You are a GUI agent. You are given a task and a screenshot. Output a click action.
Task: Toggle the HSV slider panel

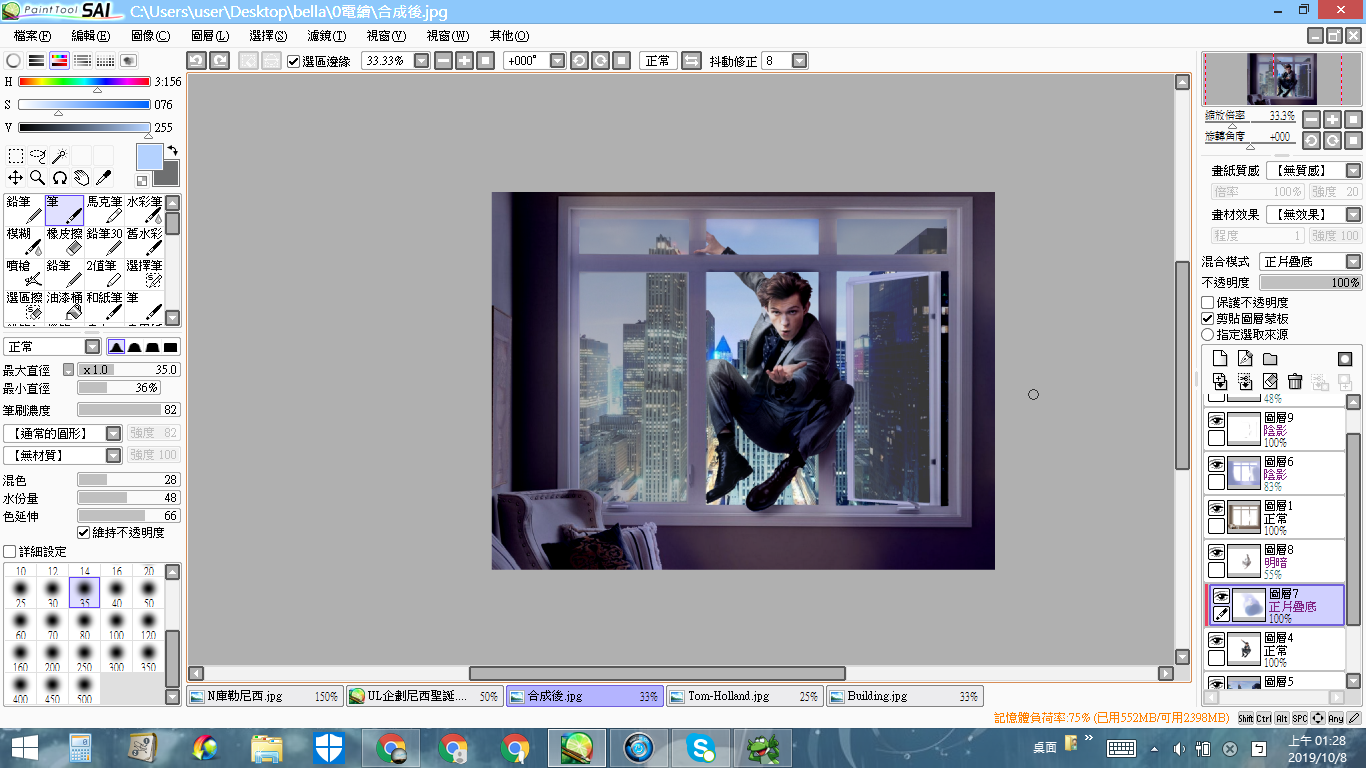click(59, 61)
